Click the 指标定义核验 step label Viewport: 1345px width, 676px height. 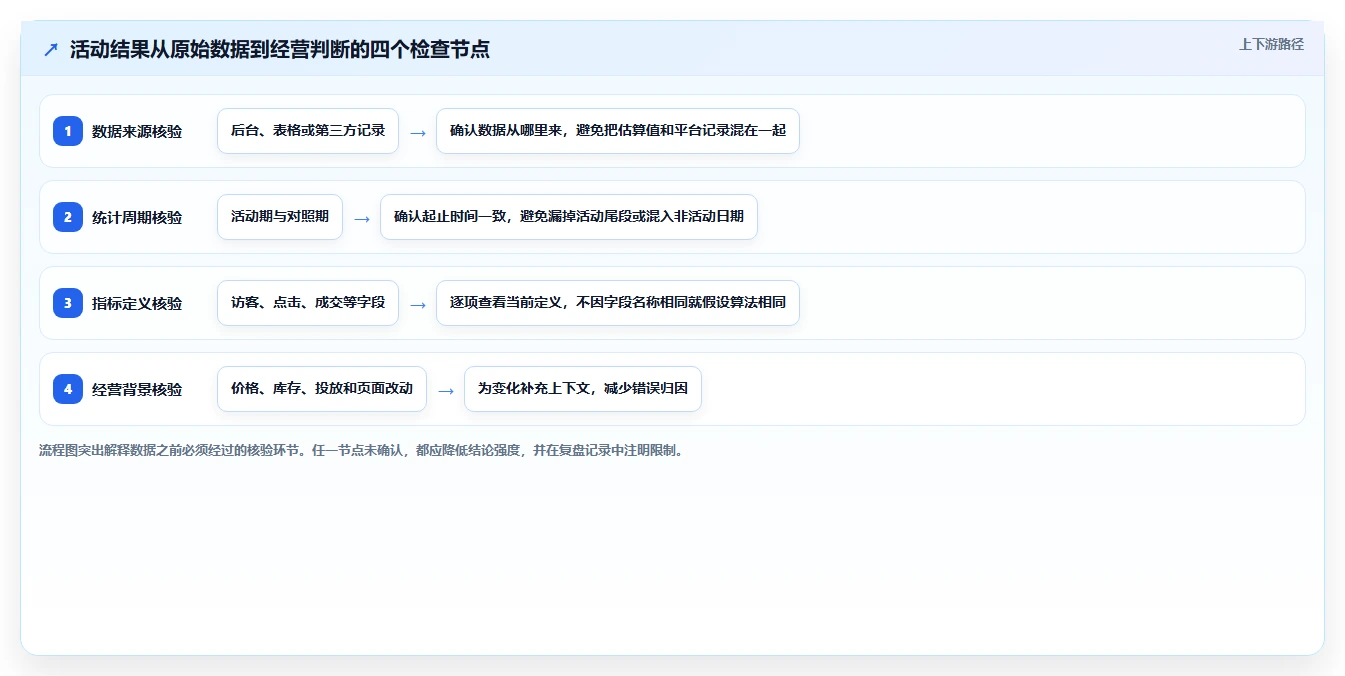point(137,303)
